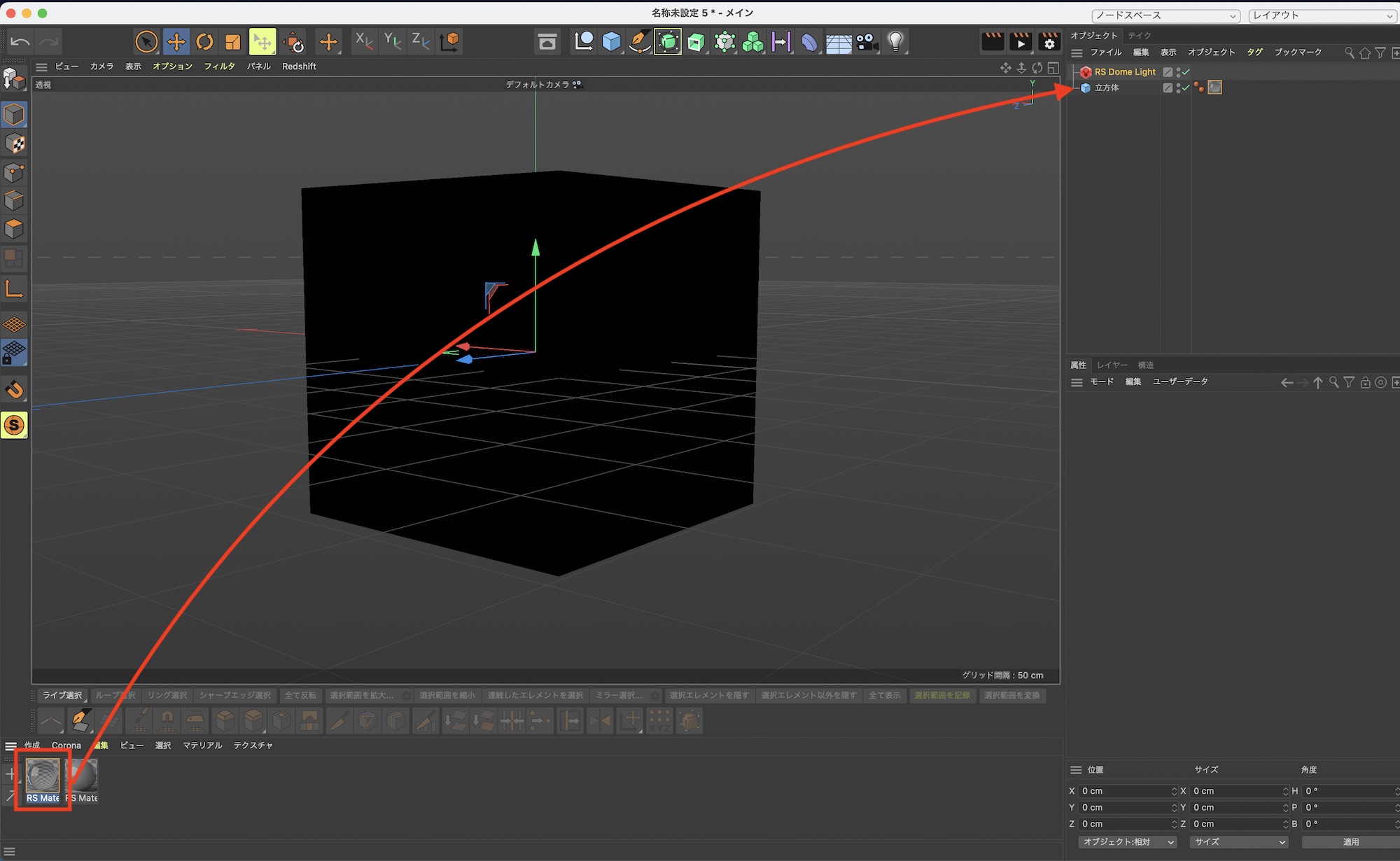
Task: Open the Light object icon
Action: pos(895,42)
